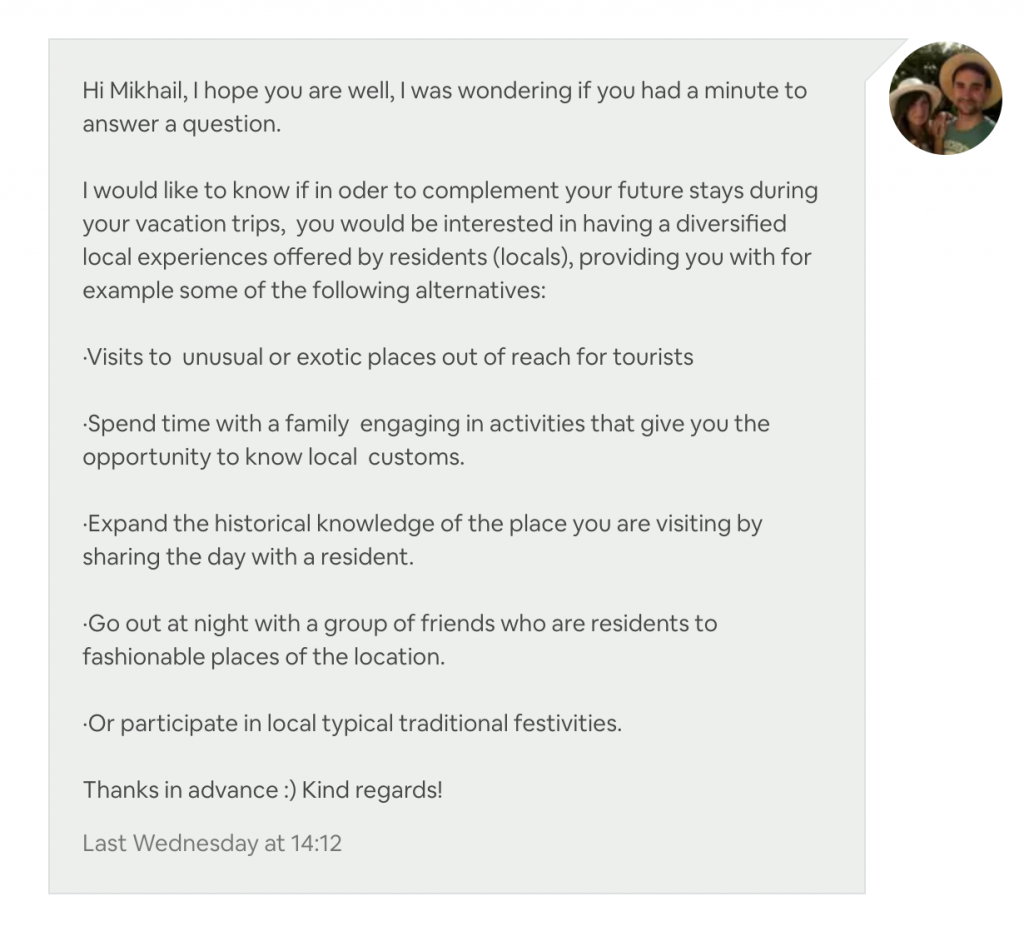Click the message bubble's pointed tail corner
This screenshot has width=1024, height=951.
(887, 59)
